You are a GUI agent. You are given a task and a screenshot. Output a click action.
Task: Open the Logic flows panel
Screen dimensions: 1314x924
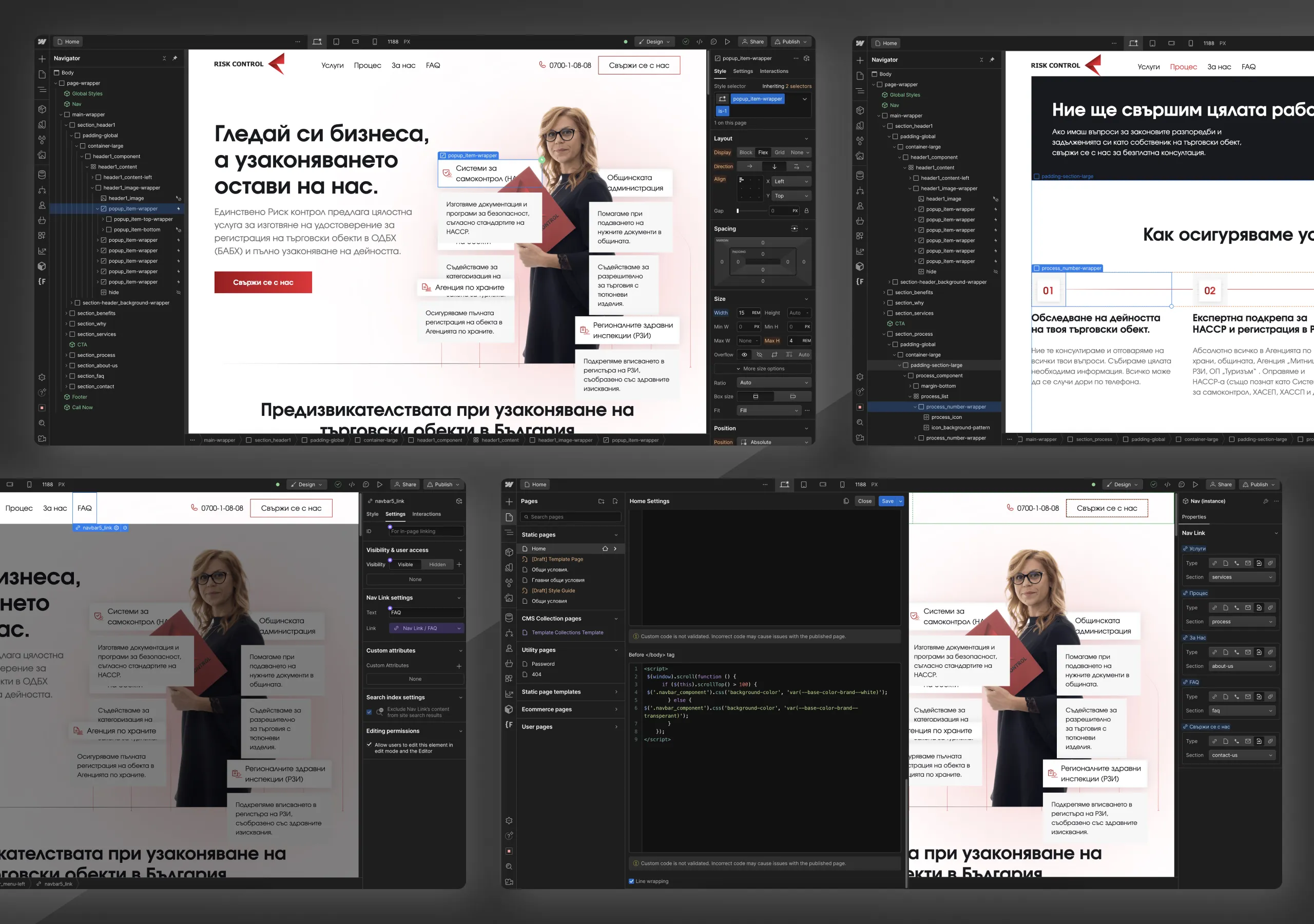tap(42, 190)
